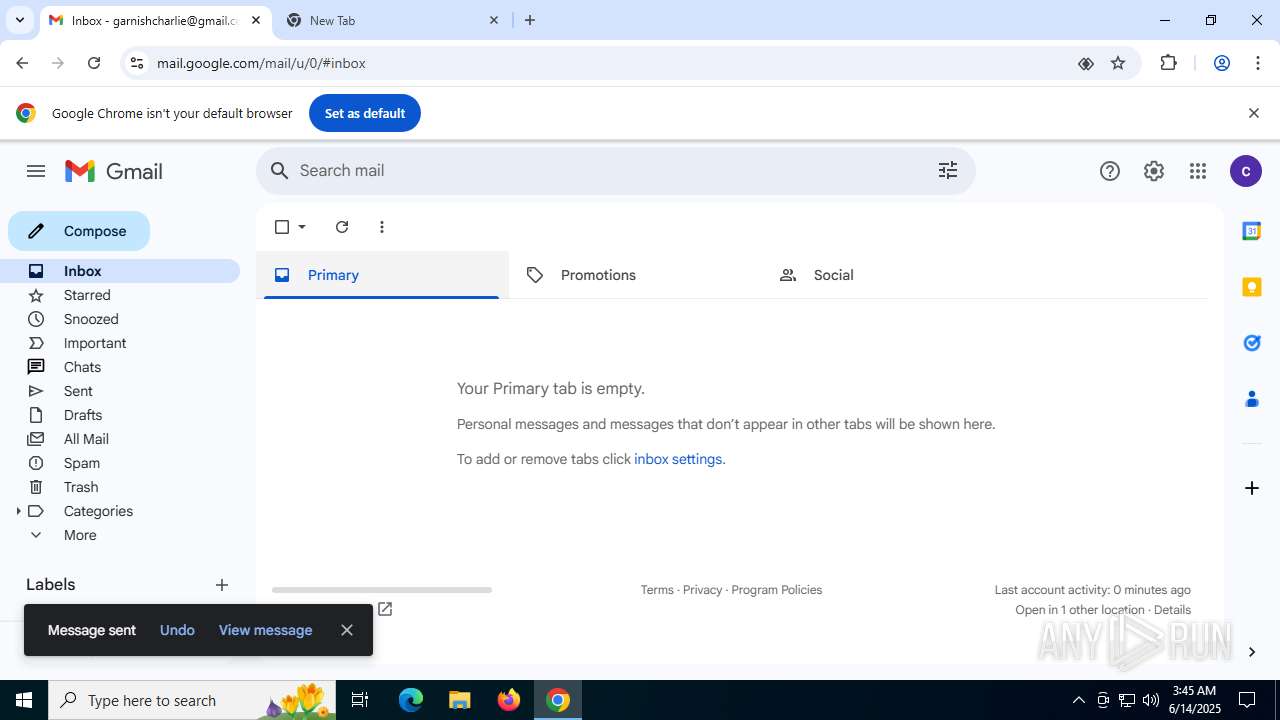This screenshot has width=1280, height=720.
Task: Refresh the inbox mail list
Action: pos(342,227)
